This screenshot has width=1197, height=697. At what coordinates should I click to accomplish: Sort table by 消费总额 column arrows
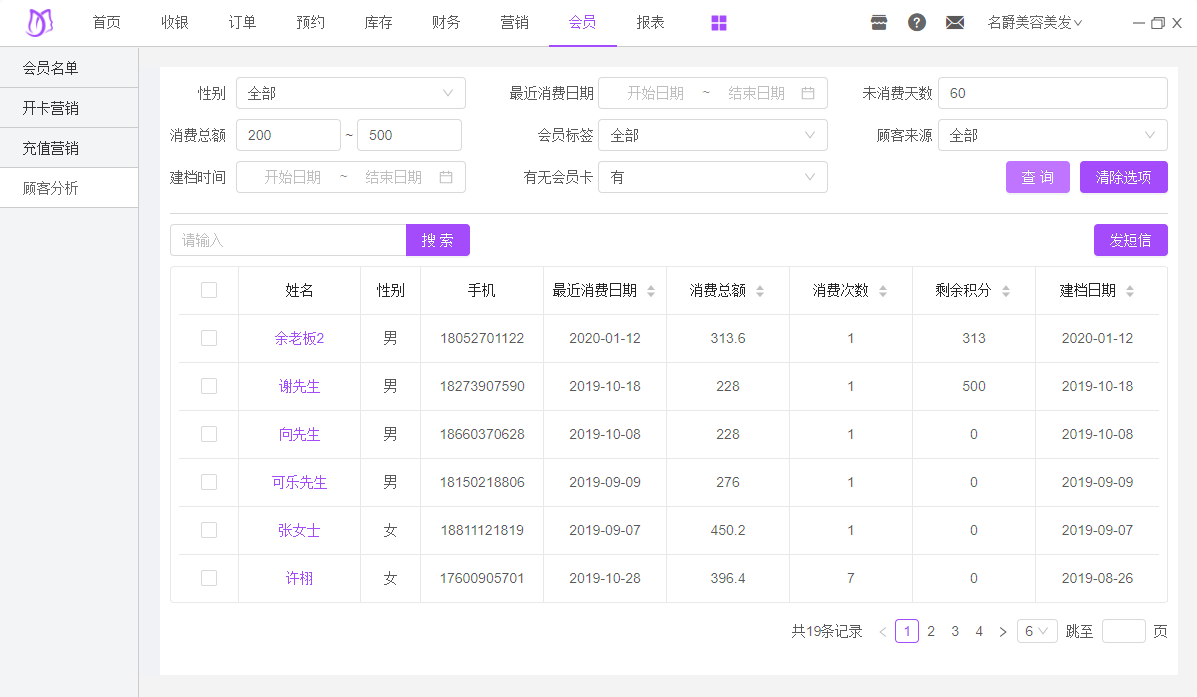coord(760,291)
